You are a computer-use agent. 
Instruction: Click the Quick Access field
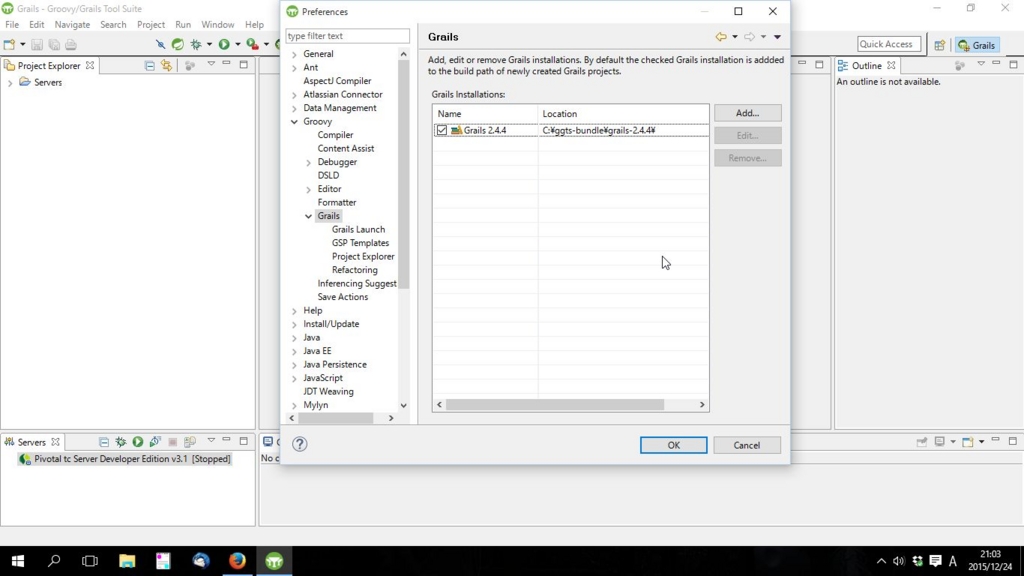[889, 44]
